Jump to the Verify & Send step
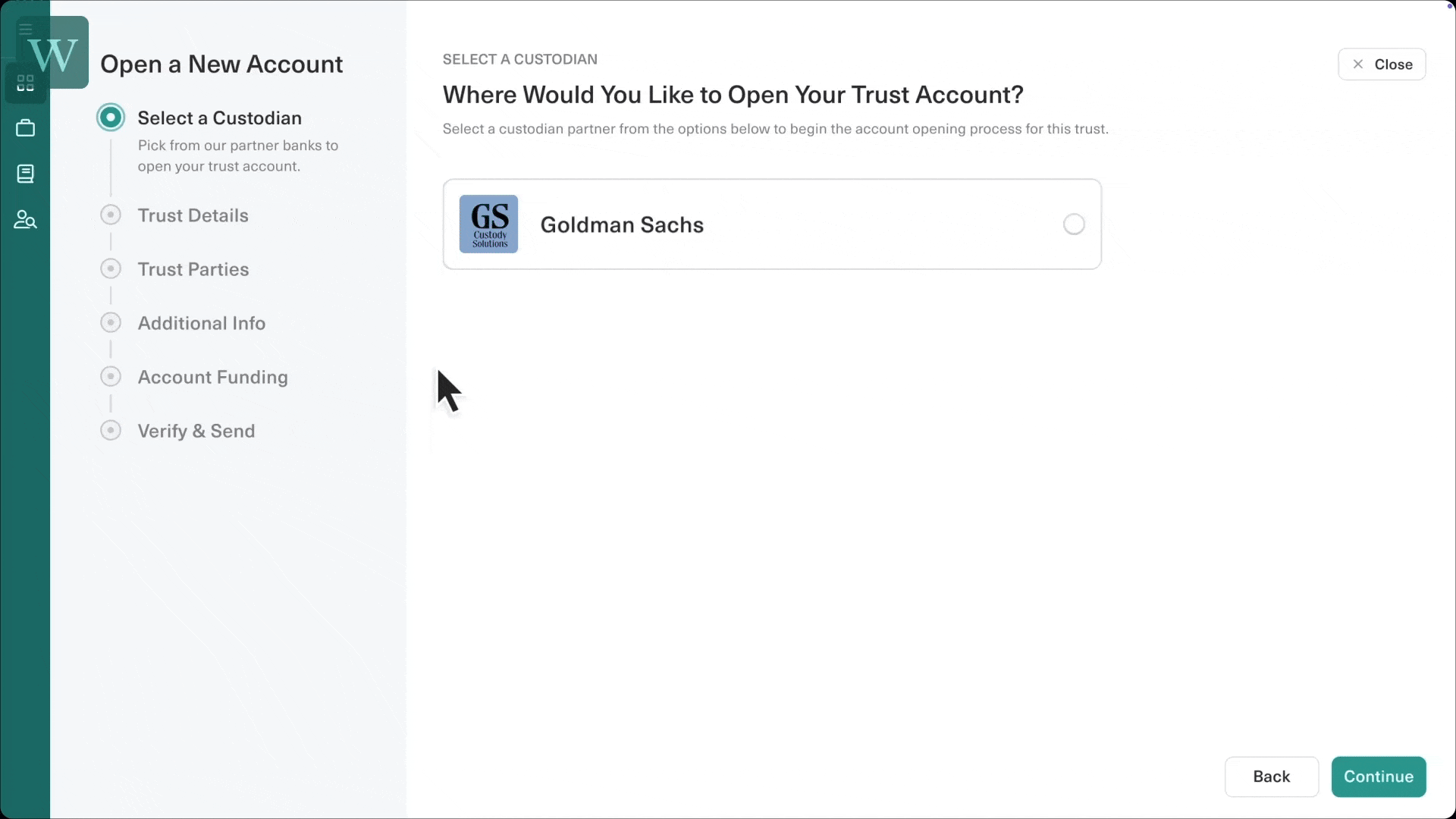 pyautogui.click(x=196, y=431)
